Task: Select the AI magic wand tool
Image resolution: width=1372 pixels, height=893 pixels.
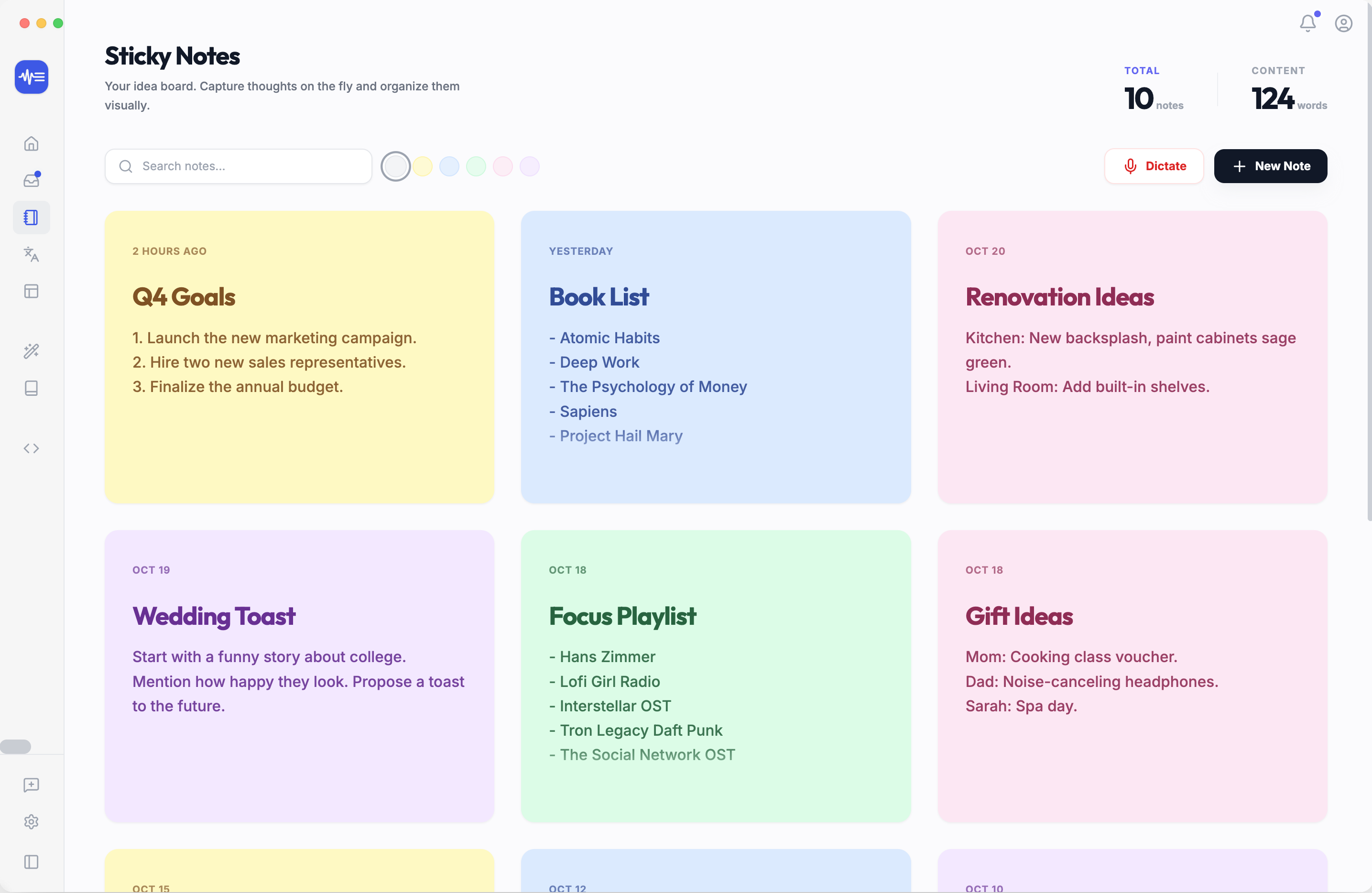Action: [x=31, y=351]
